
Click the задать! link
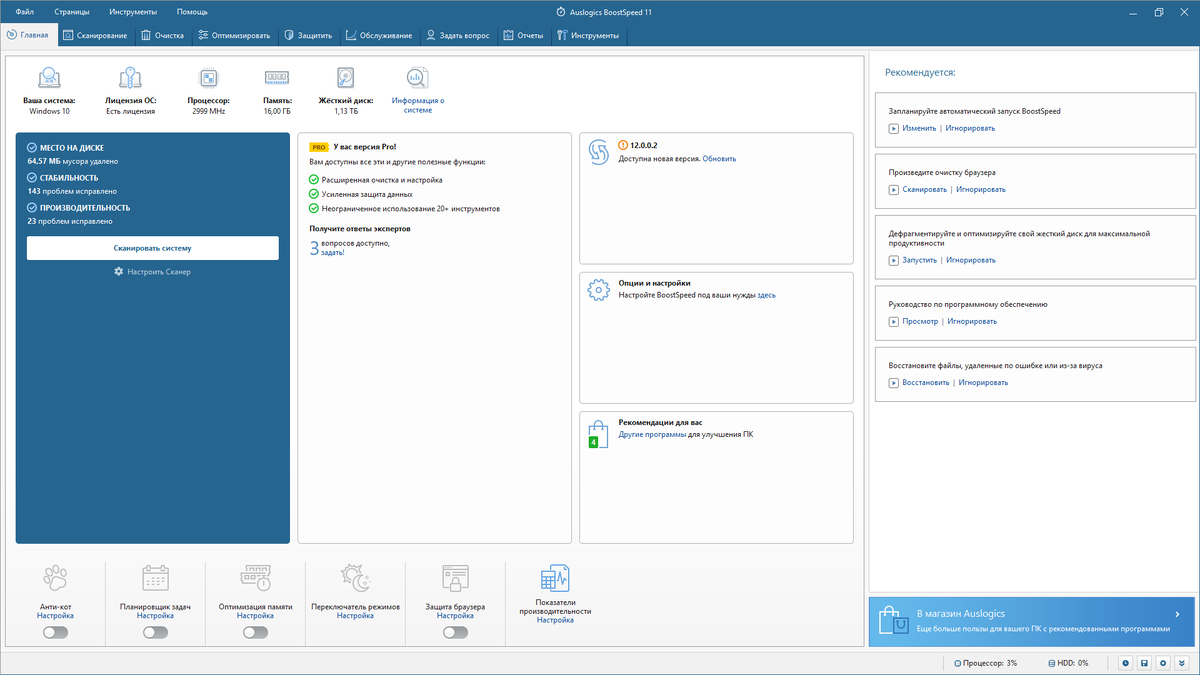point(333,253)
